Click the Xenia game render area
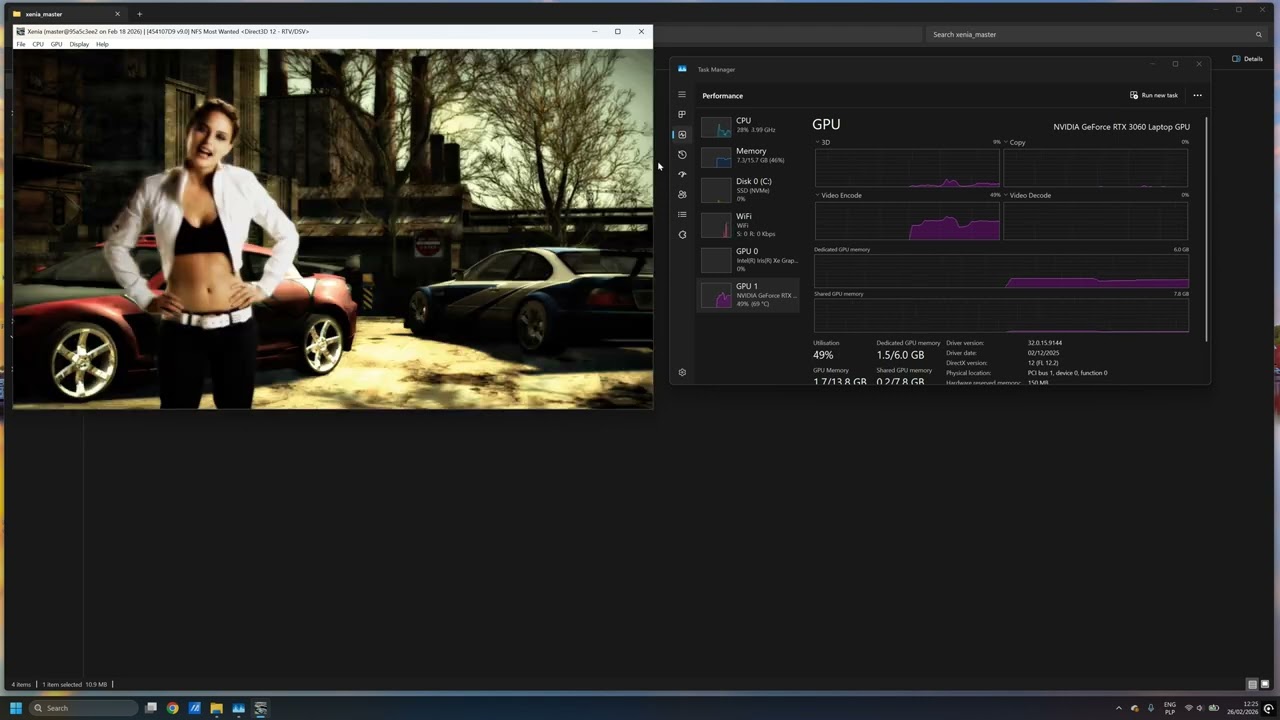1280x720 pixels. pyautogui.click(x=332, y=229)
